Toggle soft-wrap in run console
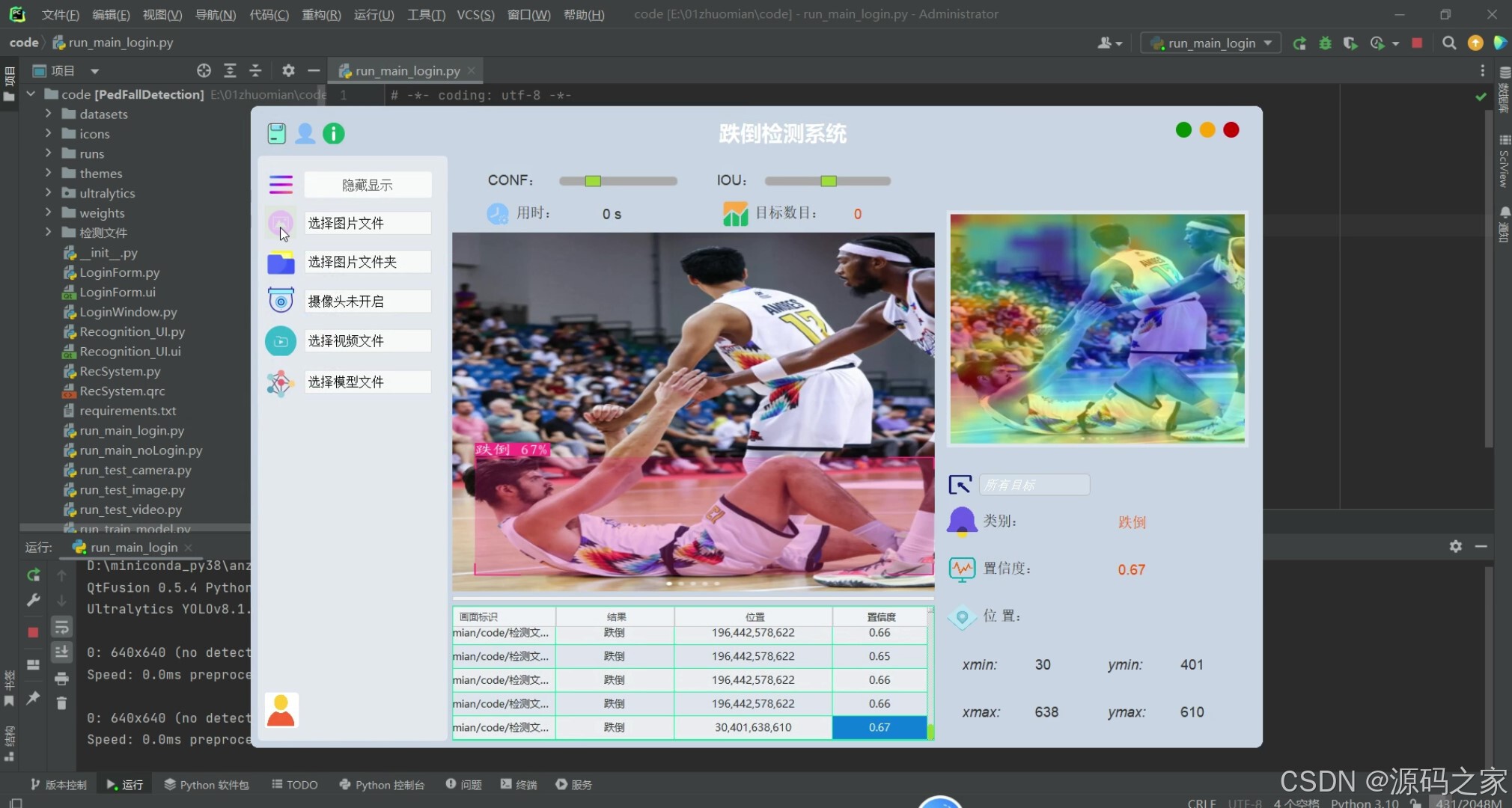The height and width of the screenshot is (808, 1512). tap(61, 627)
